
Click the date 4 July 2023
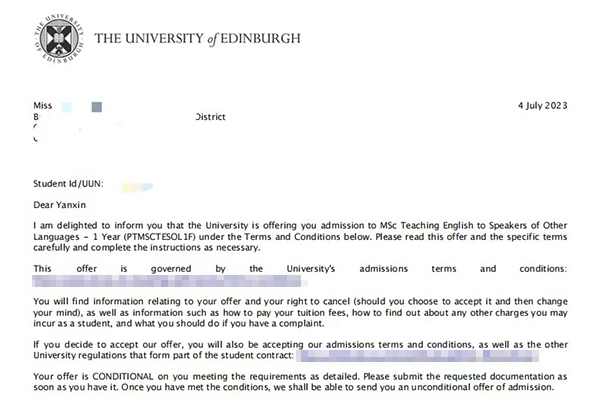coord(543,104)
